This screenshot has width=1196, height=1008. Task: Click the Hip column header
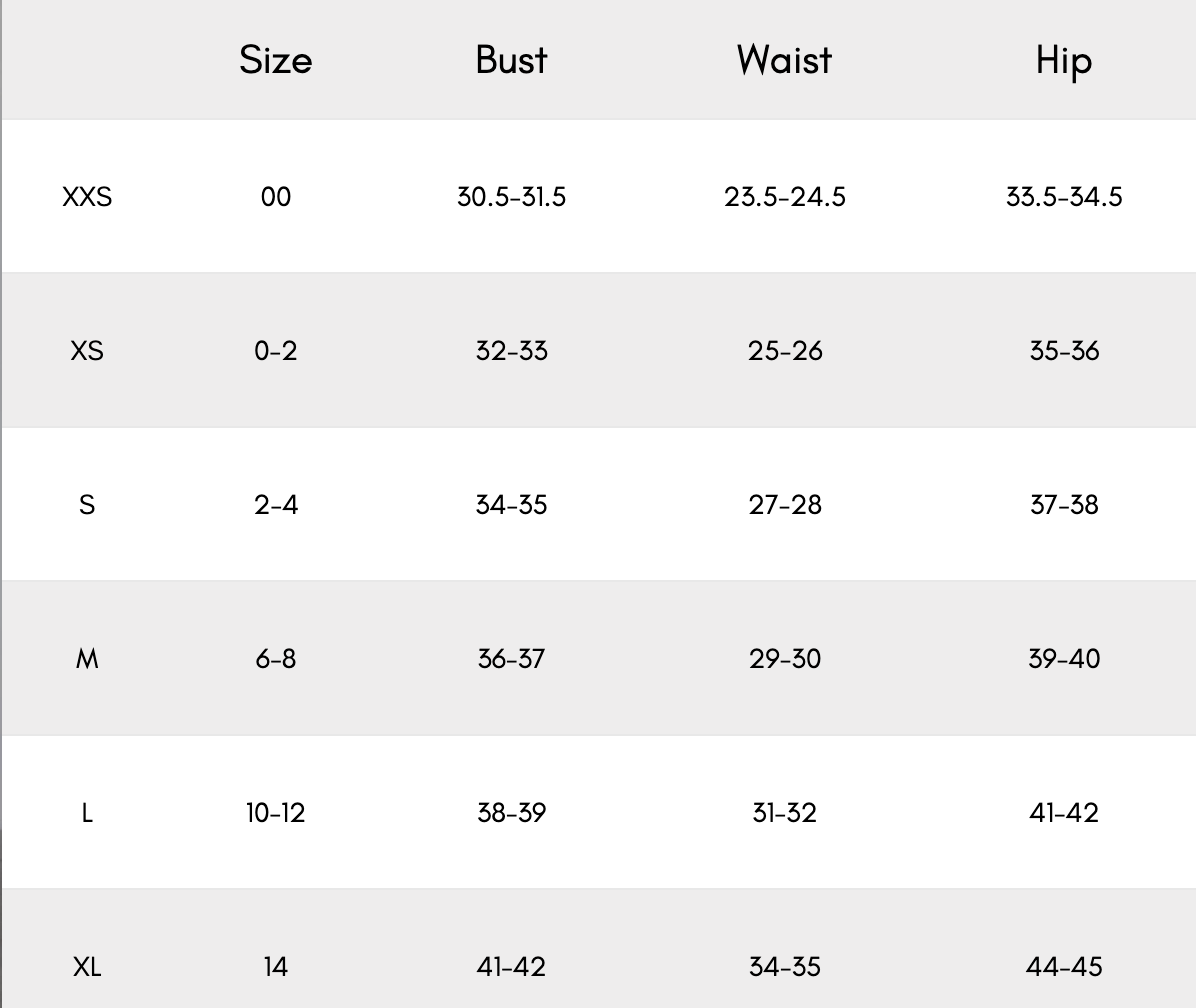pyautogui.click(x=1063, y=61)
